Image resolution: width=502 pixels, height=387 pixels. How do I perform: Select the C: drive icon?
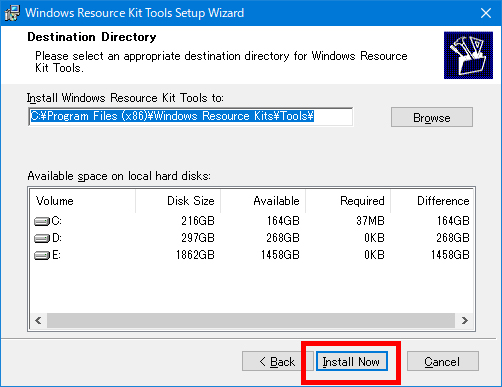[x=42, y=221]
